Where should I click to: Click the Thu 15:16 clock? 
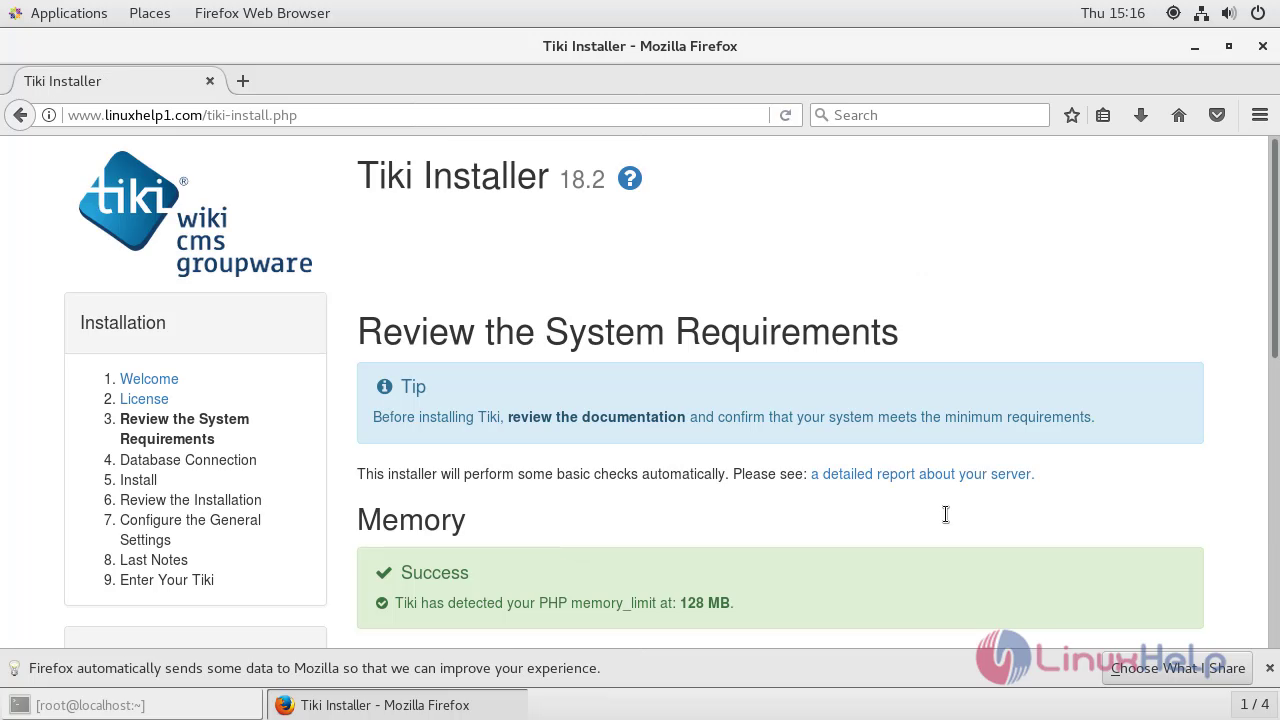tap(1113, 13)
